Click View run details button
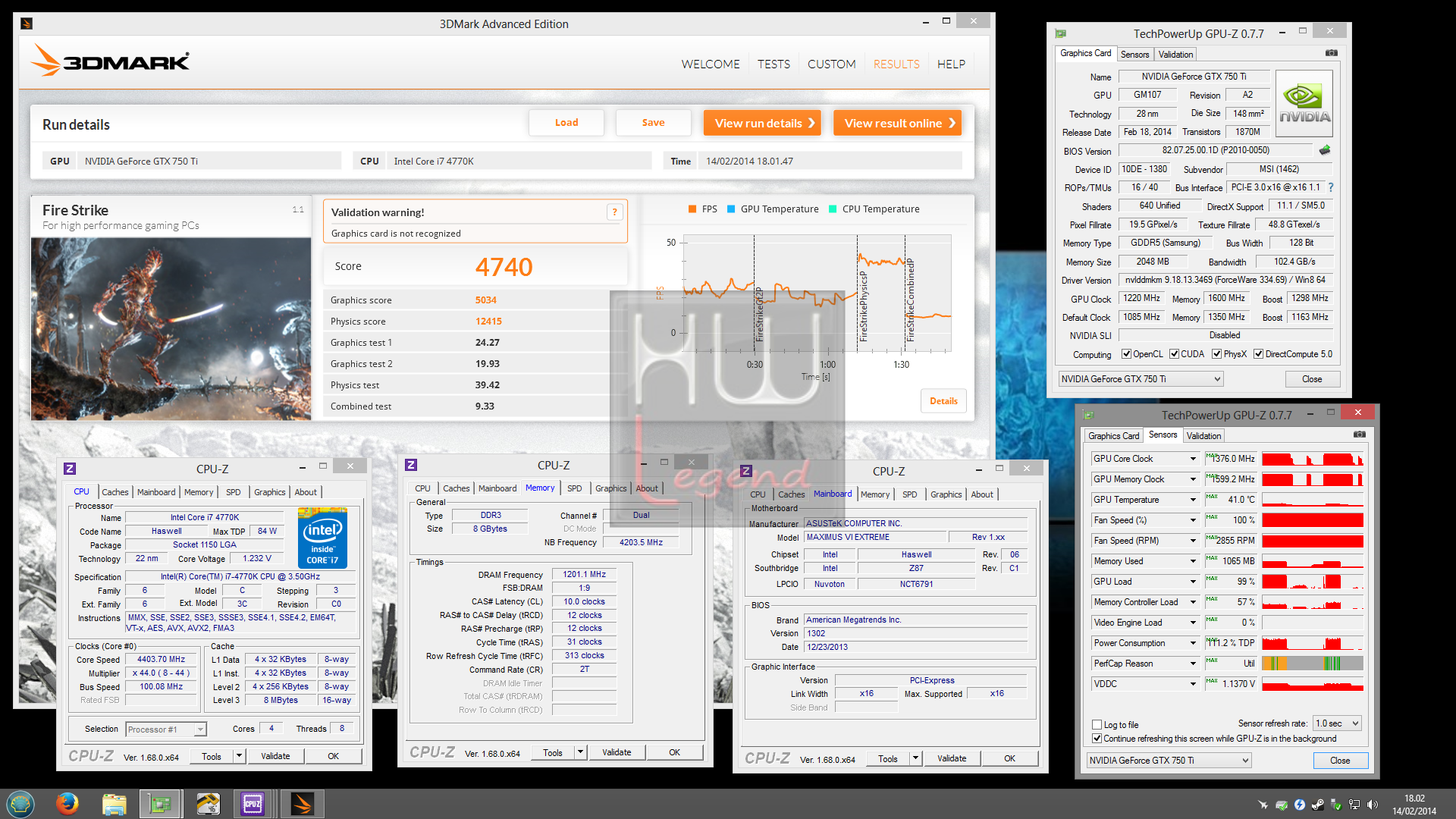The height and width of the screenshot is (819, 1456). [764, 123]
